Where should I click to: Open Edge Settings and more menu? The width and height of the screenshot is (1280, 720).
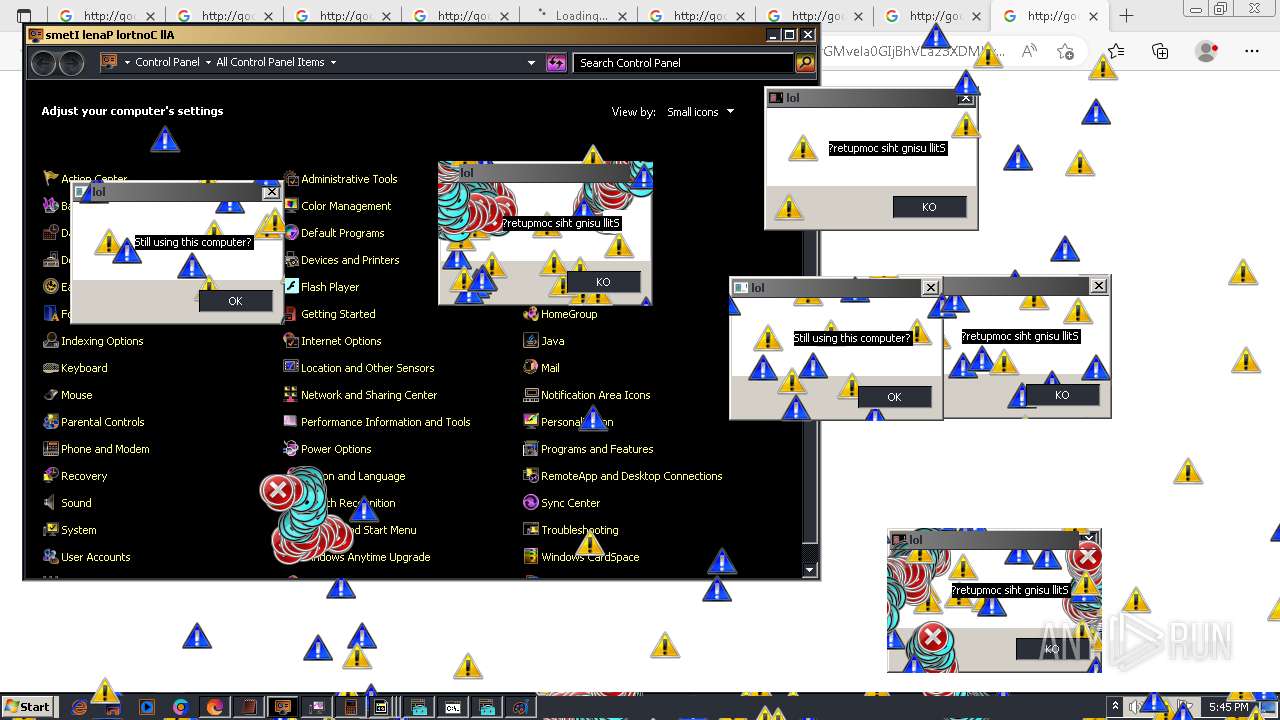point(1252,51)
